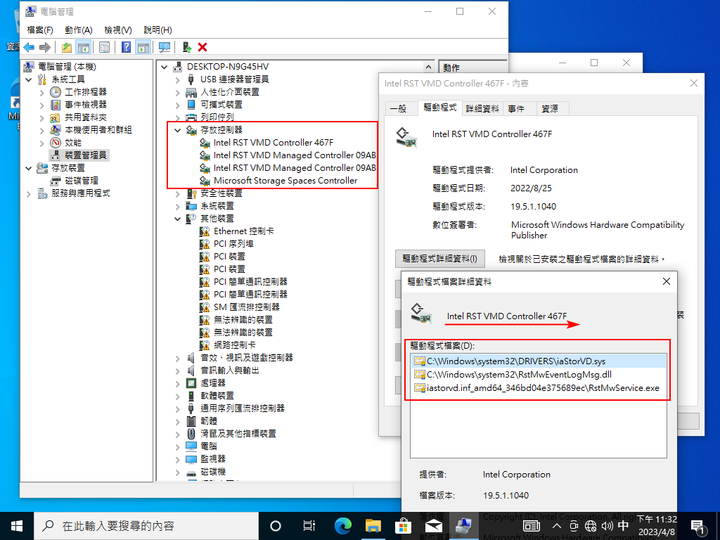720x540 pixels.
Task: Open the Mail app from the taskbar
Action: click(x=433, y=526)
